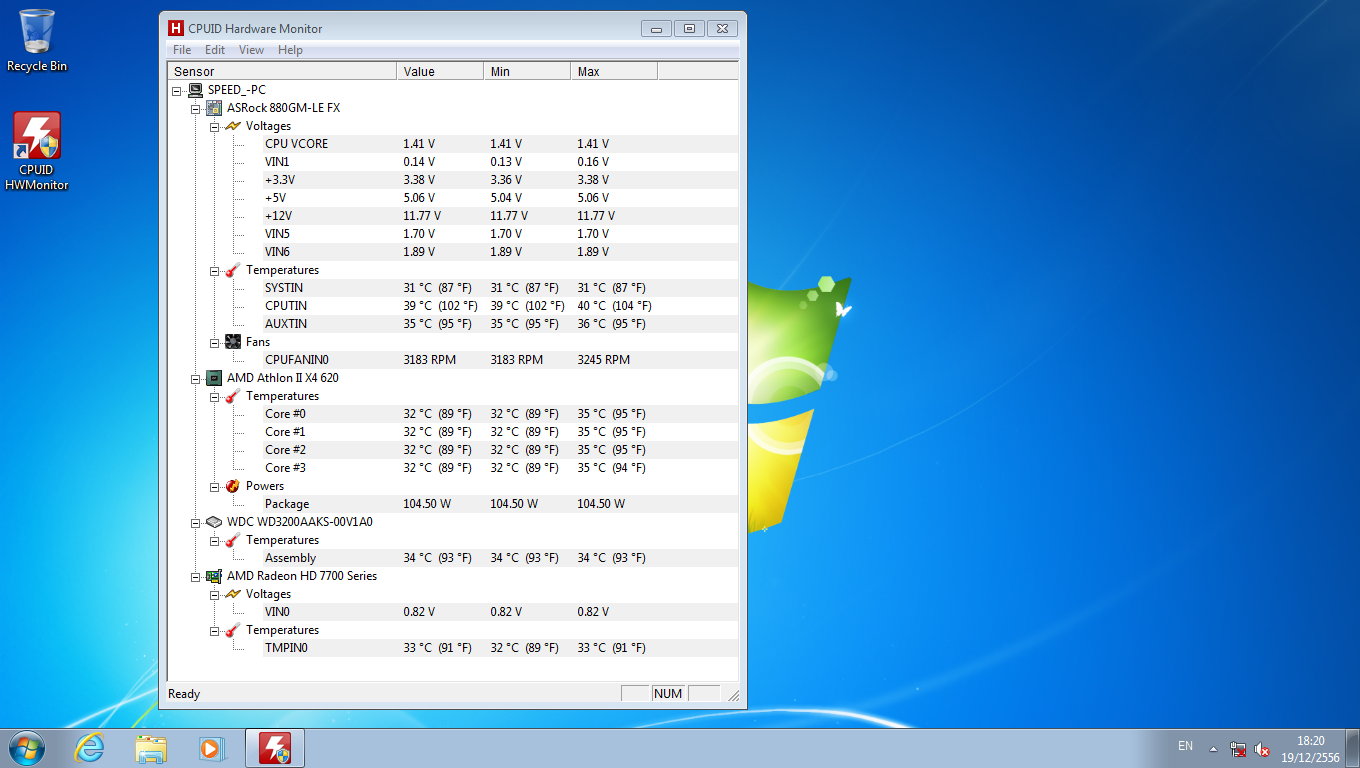Click the TMPIN0 temperature row label
Image resolution: width=1360 pixels, height=768 pixels.
[286, 648]
